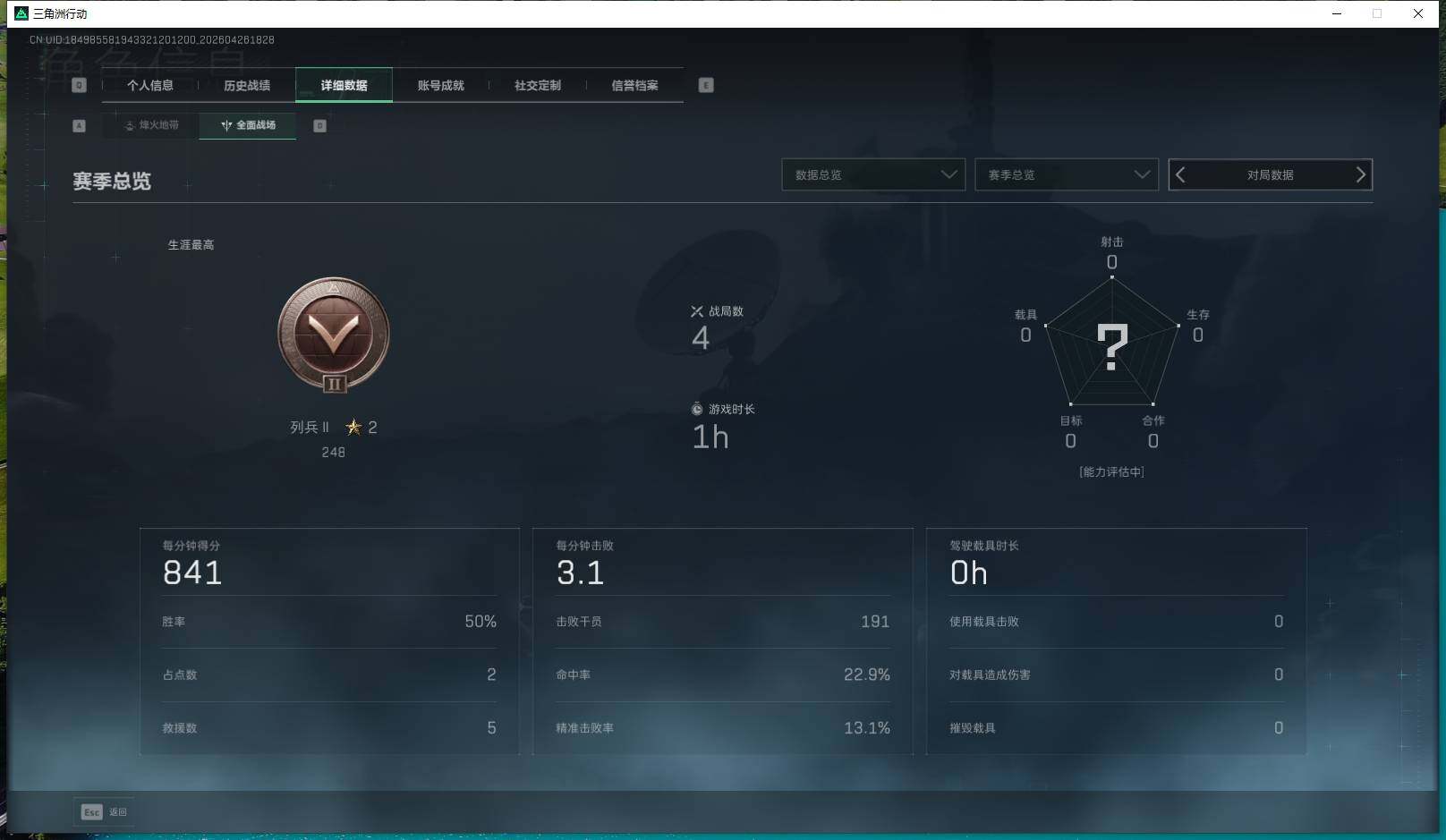Go to the 账号成就 tab
Viewport: 1446px width, 840px height.
[x=440, y=85]
